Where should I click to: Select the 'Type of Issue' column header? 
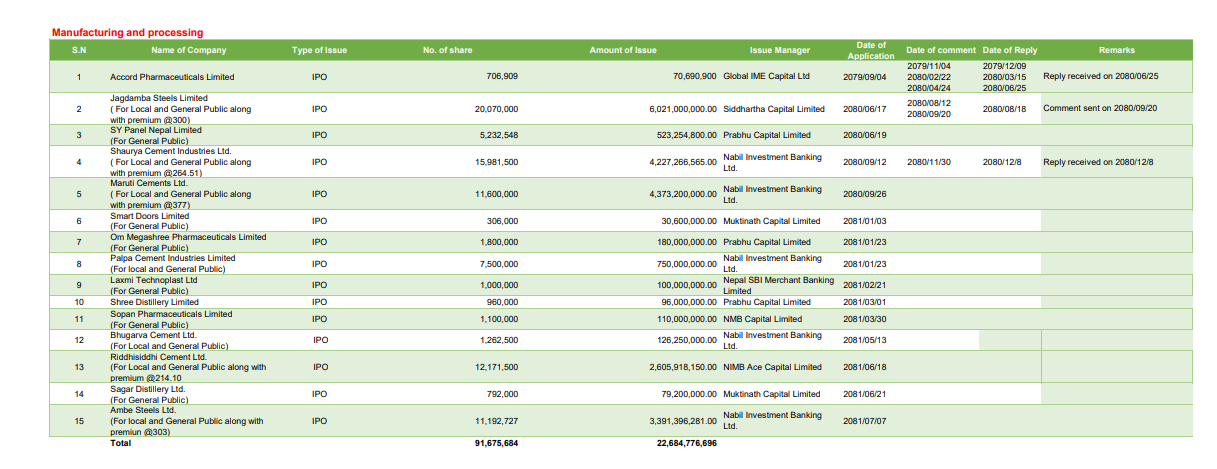click(x=320, y=50)
